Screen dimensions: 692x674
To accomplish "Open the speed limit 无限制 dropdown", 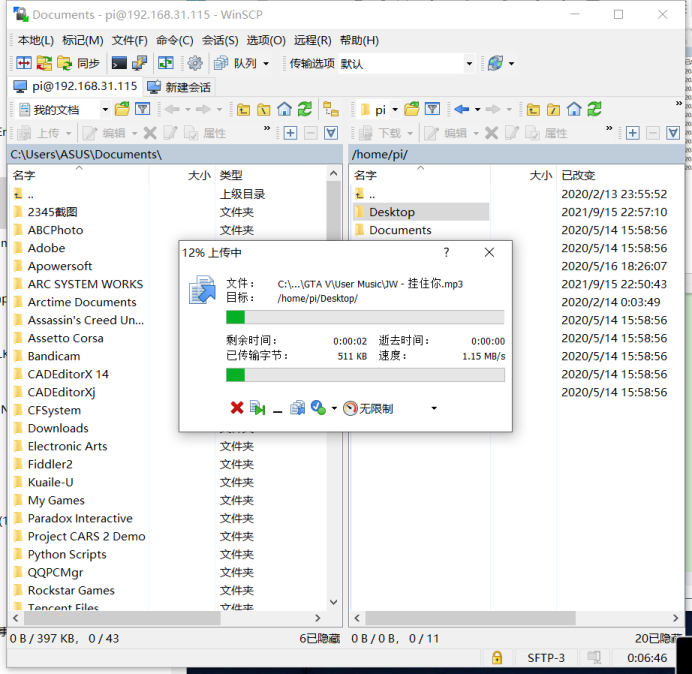I will (434, 408).
